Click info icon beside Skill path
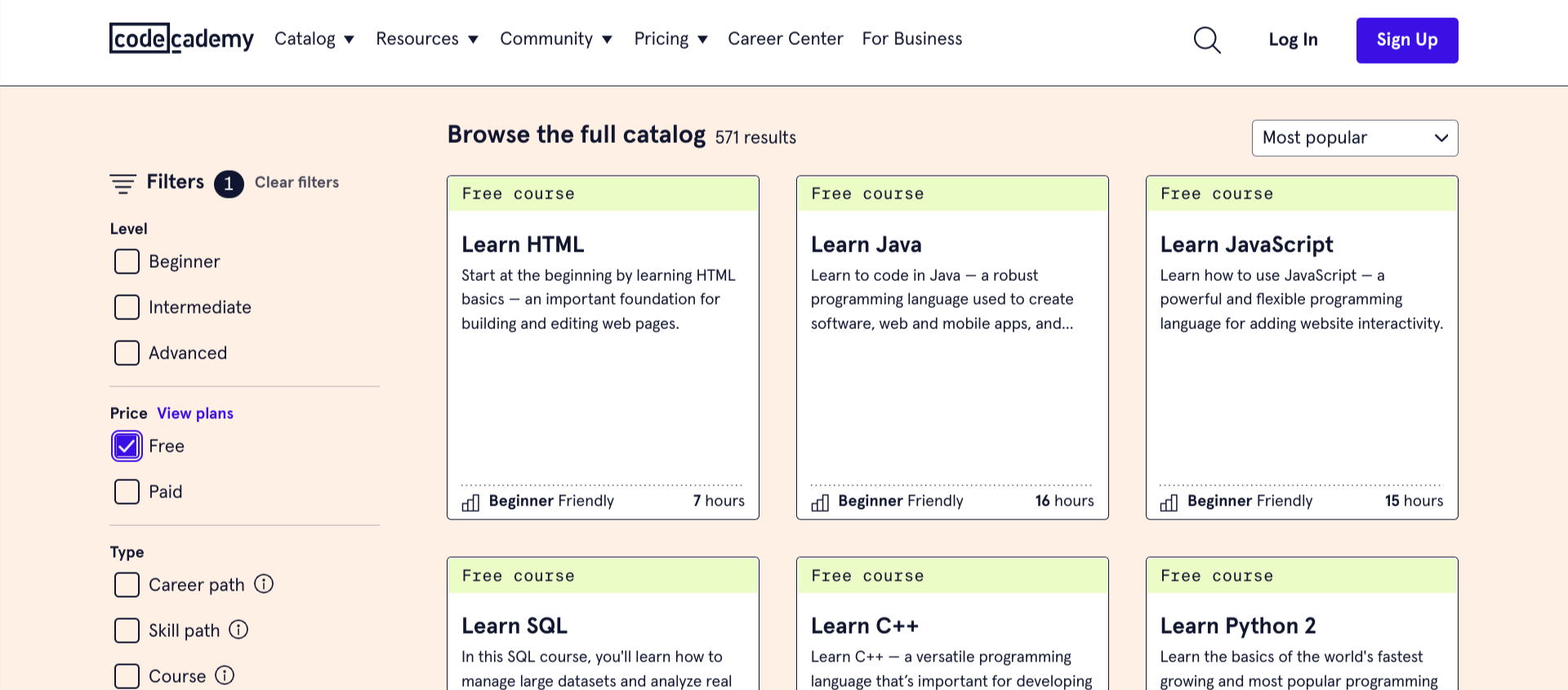 pos(238,630)
